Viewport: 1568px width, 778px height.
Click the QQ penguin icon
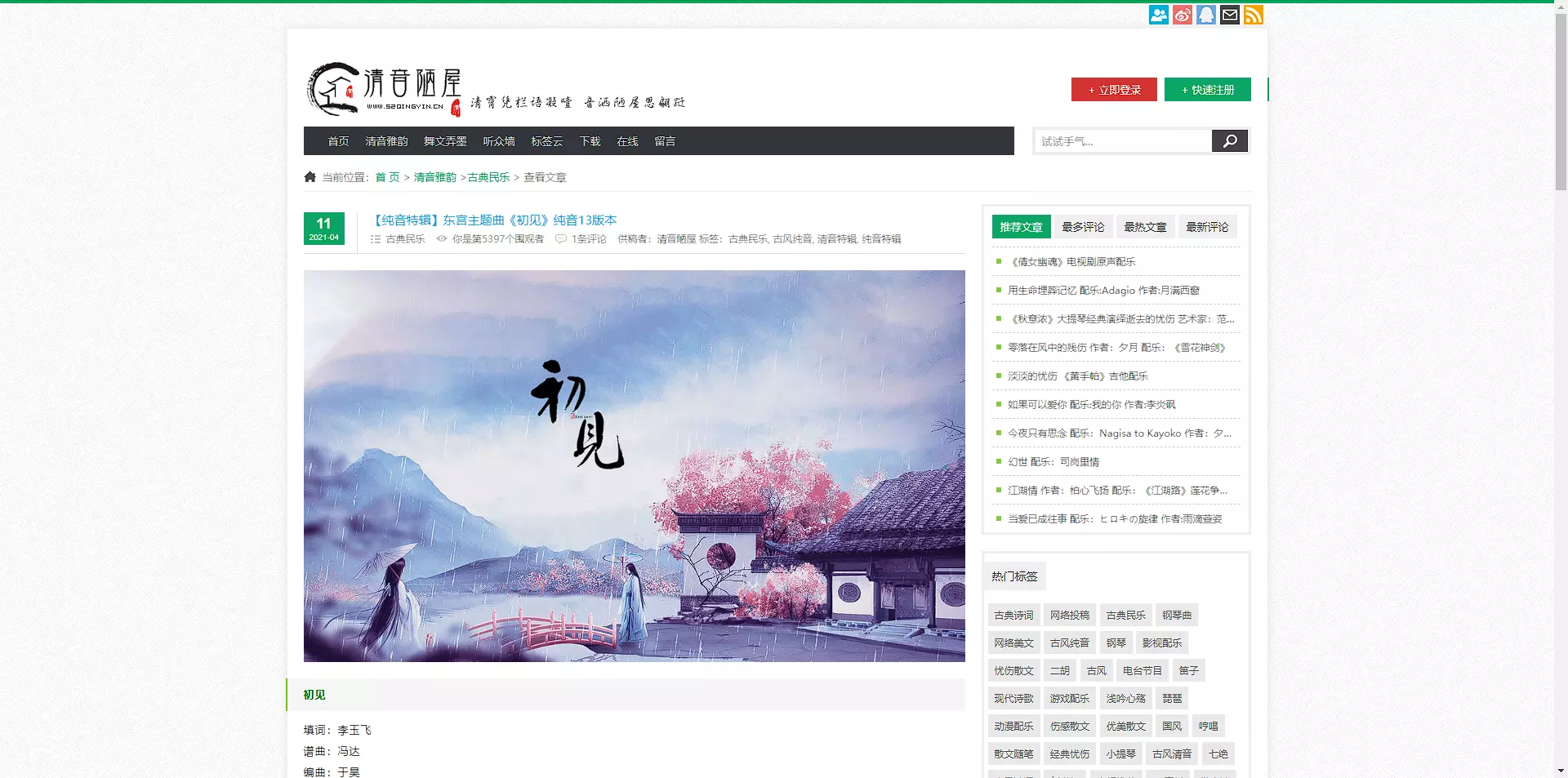click(x=1205, y=15)
